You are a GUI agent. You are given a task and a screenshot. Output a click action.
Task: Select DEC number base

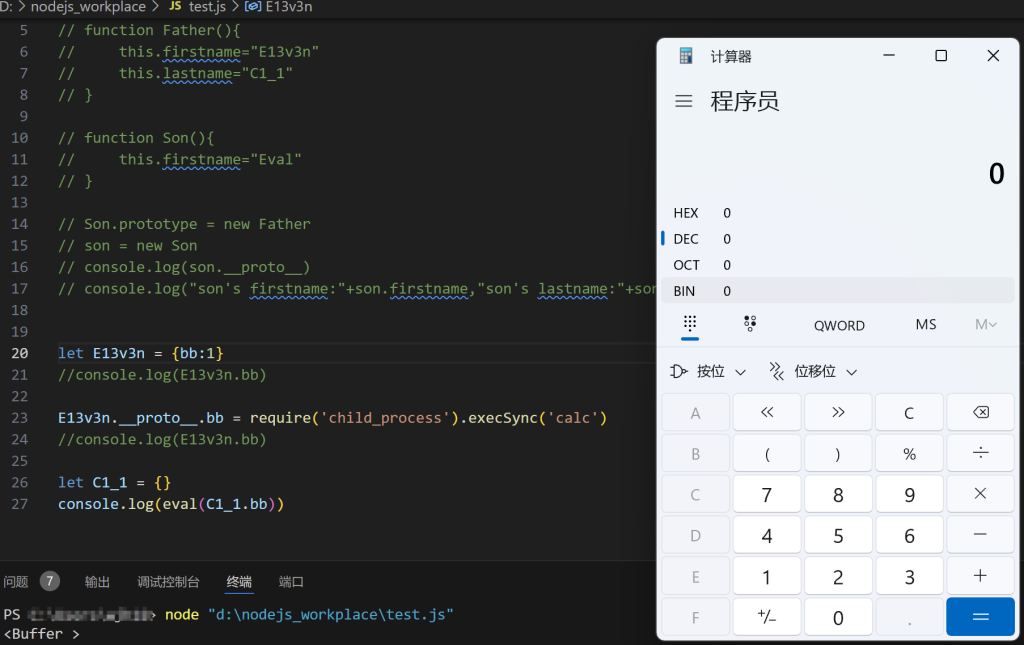[x=838, y=239]
